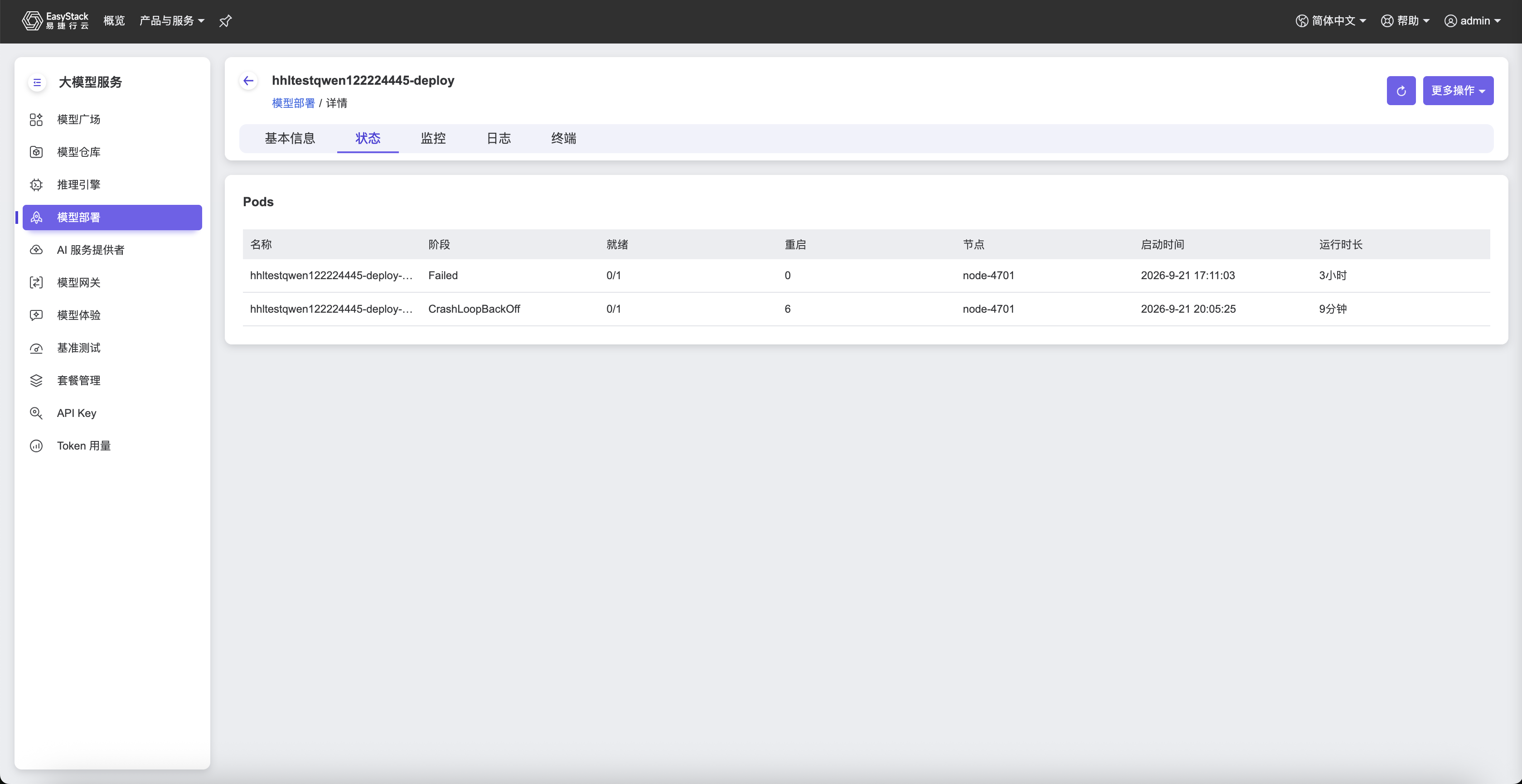This screenshot has height=784, width=1522.
Task: Click the 2026-9-21 20:05:25 start time
Action: 1188,309
